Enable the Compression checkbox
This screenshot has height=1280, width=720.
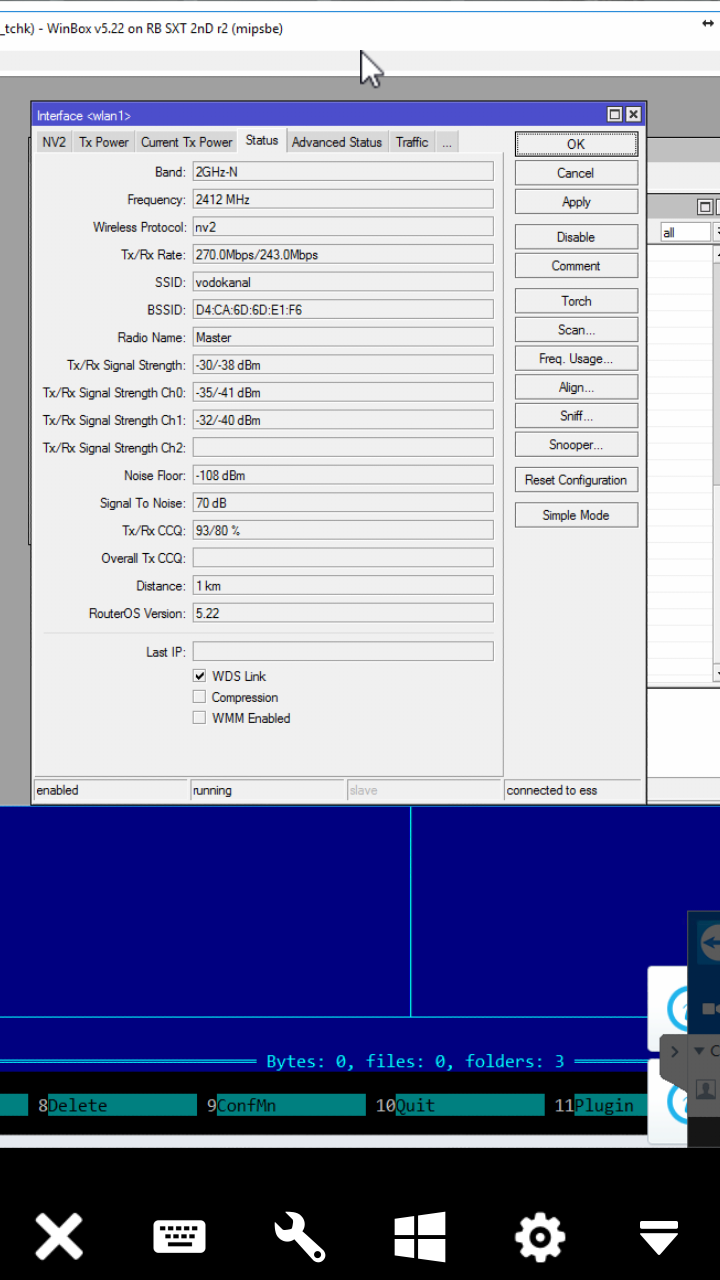pos(199,697)
